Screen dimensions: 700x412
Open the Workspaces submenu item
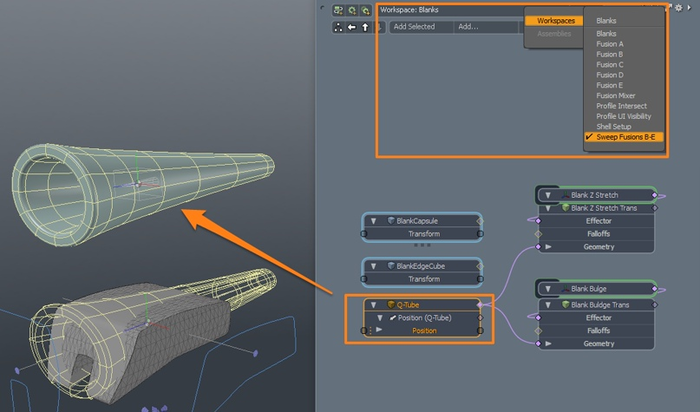(555, 20)
